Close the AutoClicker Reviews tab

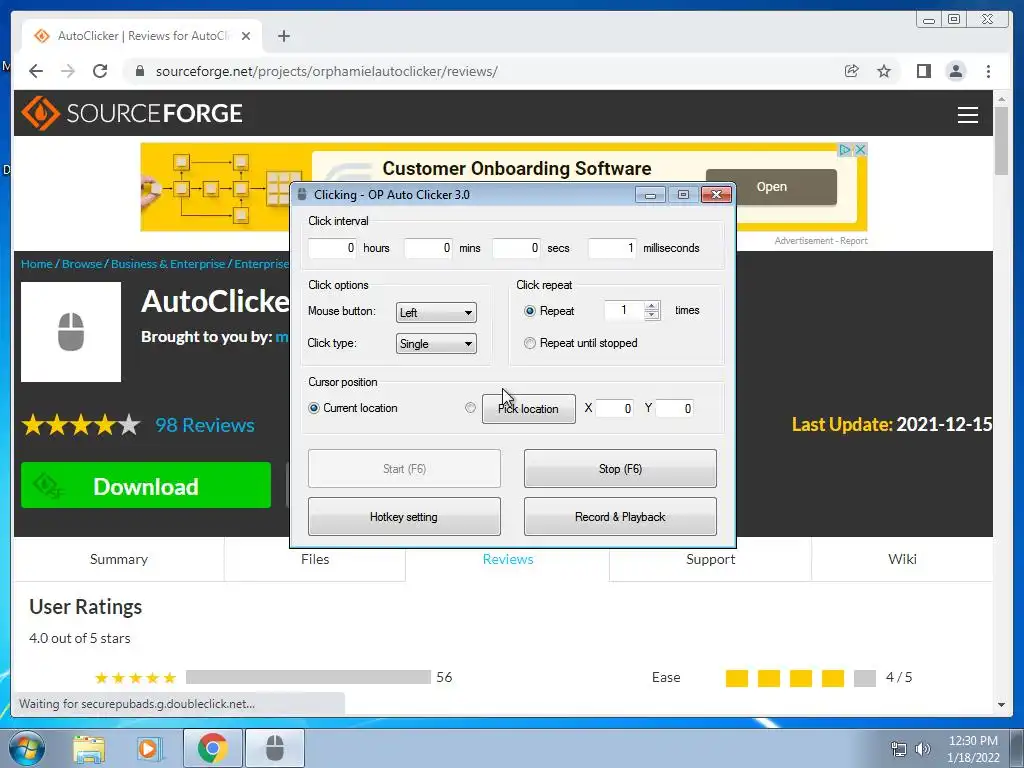pos(246,36)
